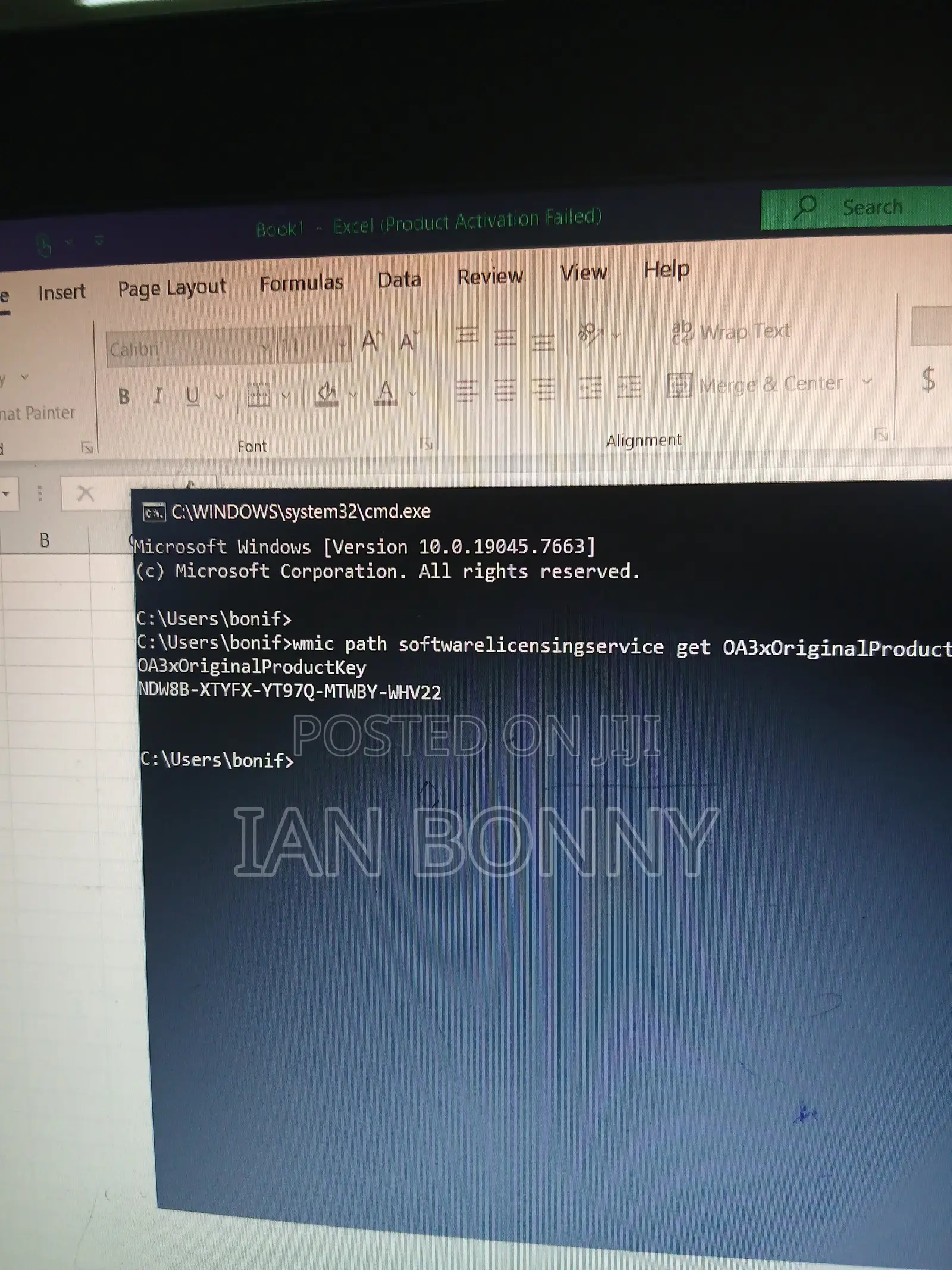The width and height of the screenshot is (952, 1270).
Task: Expand the font size dropdown arrow
Action: point(342,344)
